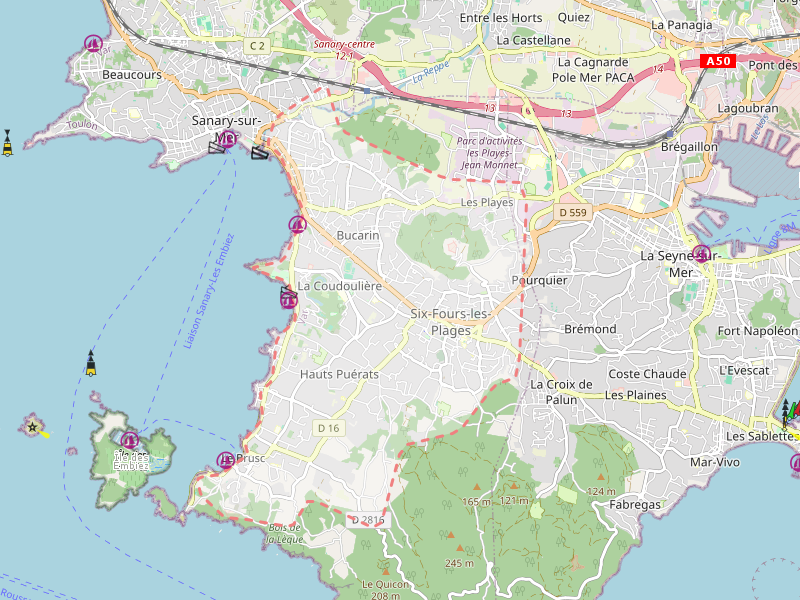
Task: Select the harbour icon north of Beaucours
Action: click(x=93, y=43)
